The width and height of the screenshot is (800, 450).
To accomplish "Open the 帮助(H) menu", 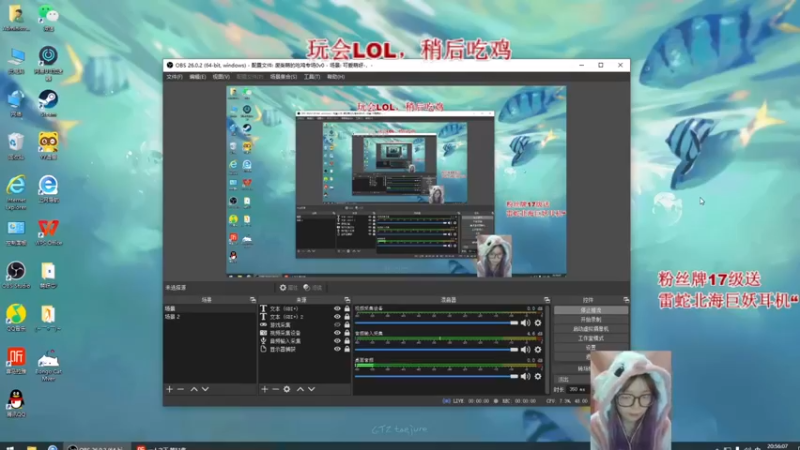I will [336, 77].
